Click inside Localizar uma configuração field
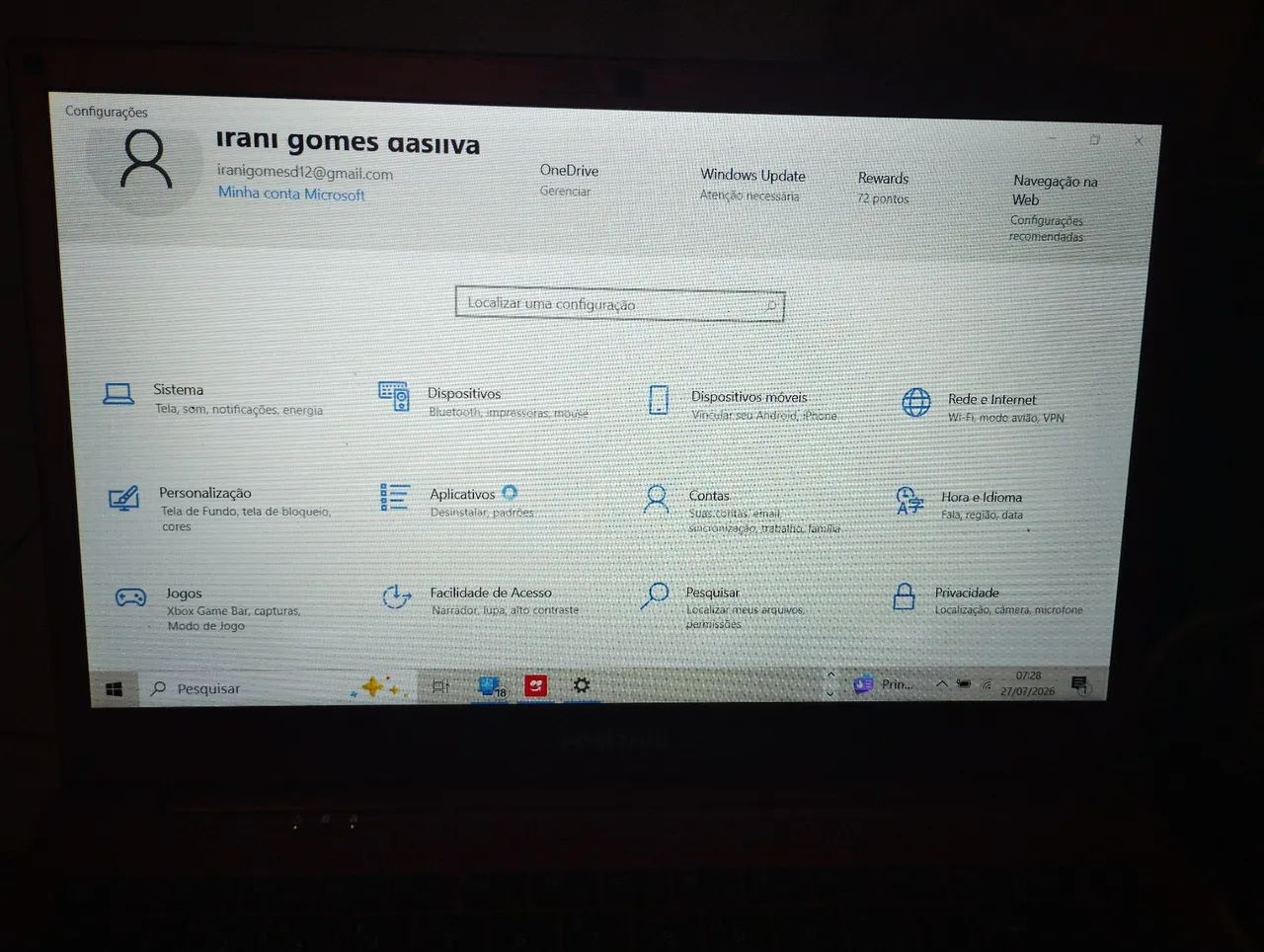The image size is (1264, 952). coord(619,304)
